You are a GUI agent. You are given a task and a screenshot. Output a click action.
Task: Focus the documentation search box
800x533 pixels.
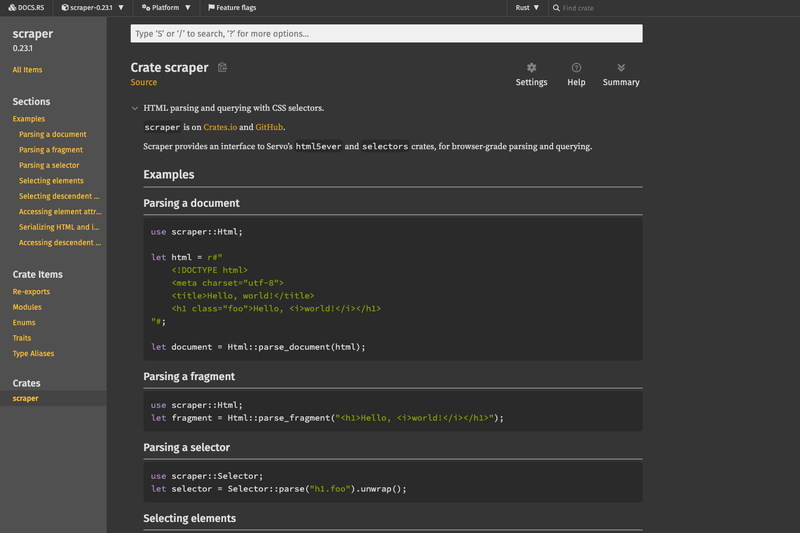[386, 34]
